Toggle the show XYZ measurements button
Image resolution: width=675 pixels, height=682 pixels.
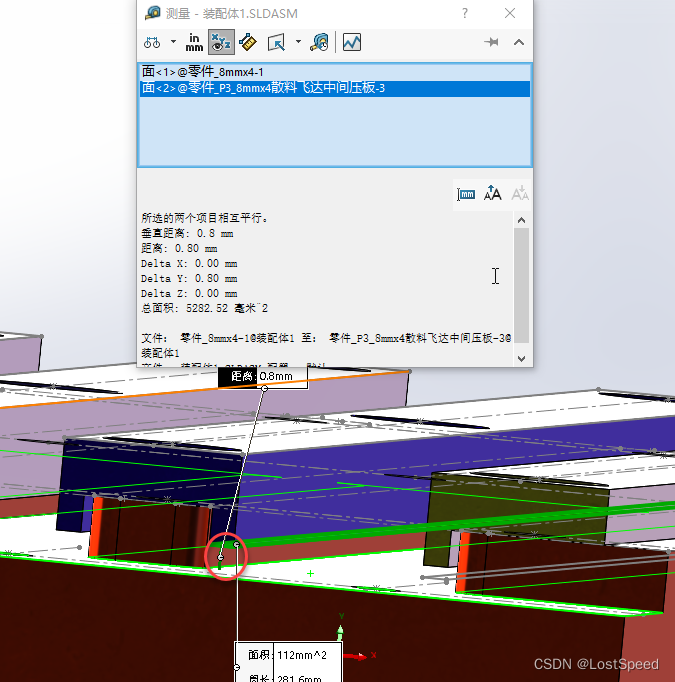click(221, 42)
